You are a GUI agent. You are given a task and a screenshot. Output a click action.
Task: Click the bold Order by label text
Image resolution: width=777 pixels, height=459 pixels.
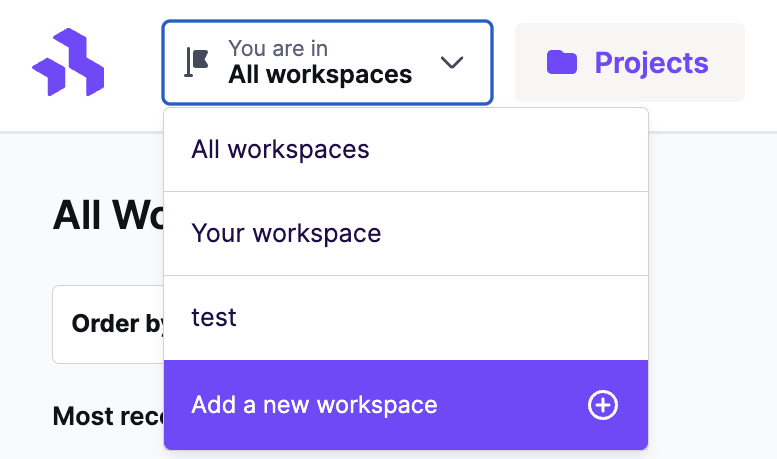click(x=118, y=324)
